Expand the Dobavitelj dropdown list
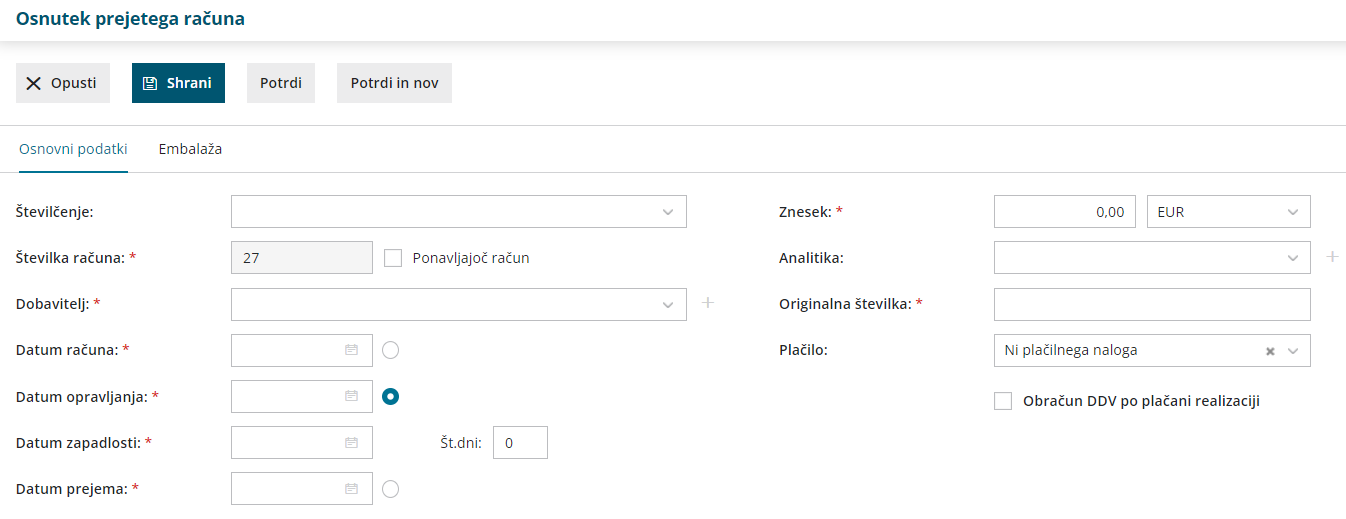Image resolution: width=1346 pixels, height=519 pixels. click(x=667, y=304)
